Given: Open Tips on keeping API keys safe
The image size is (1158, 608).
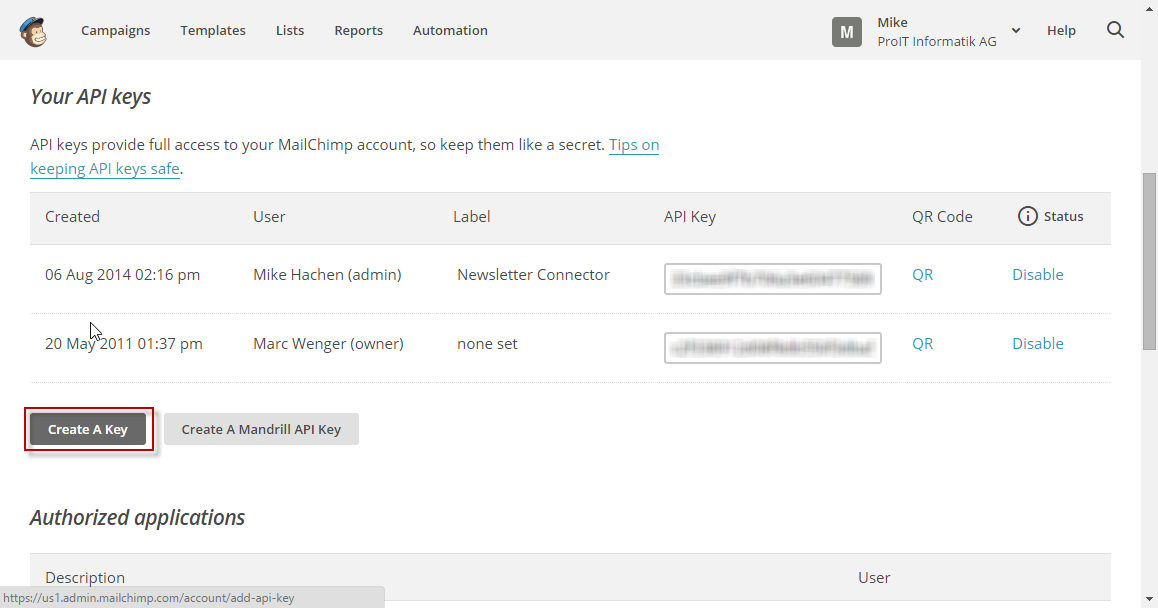Looking at the screenshot, I should point(634,145).
